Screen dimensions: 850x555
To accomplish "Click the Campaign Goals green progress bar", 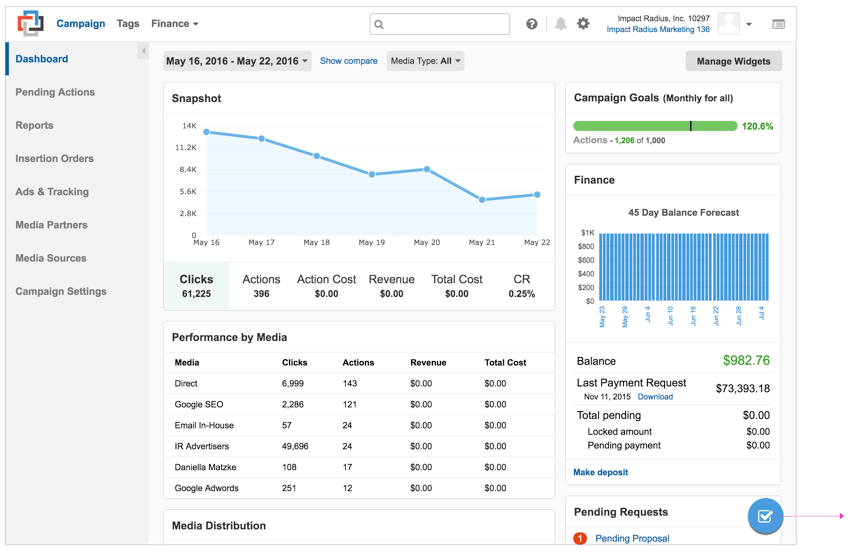I will [655, 126].
